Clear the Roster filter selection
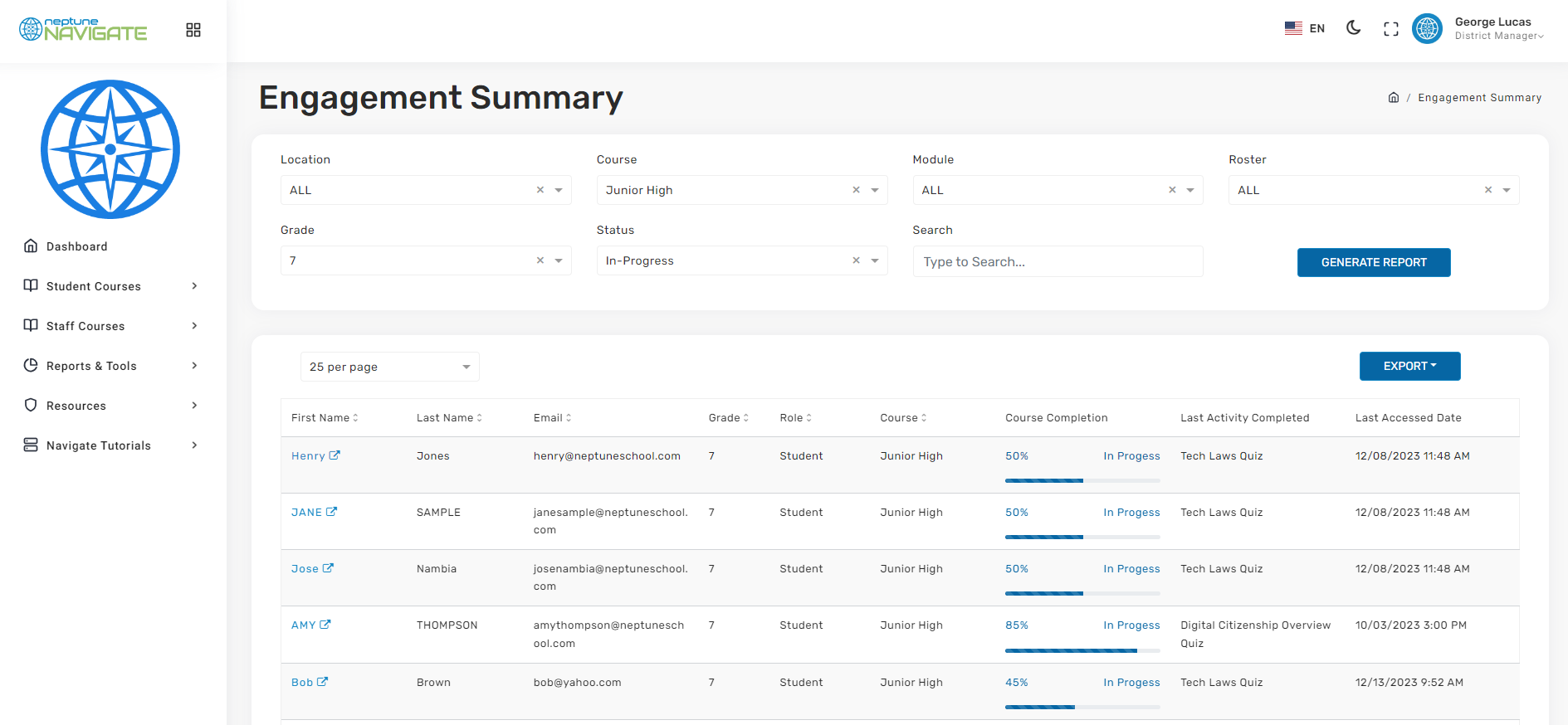 [x=1488, y=190]
